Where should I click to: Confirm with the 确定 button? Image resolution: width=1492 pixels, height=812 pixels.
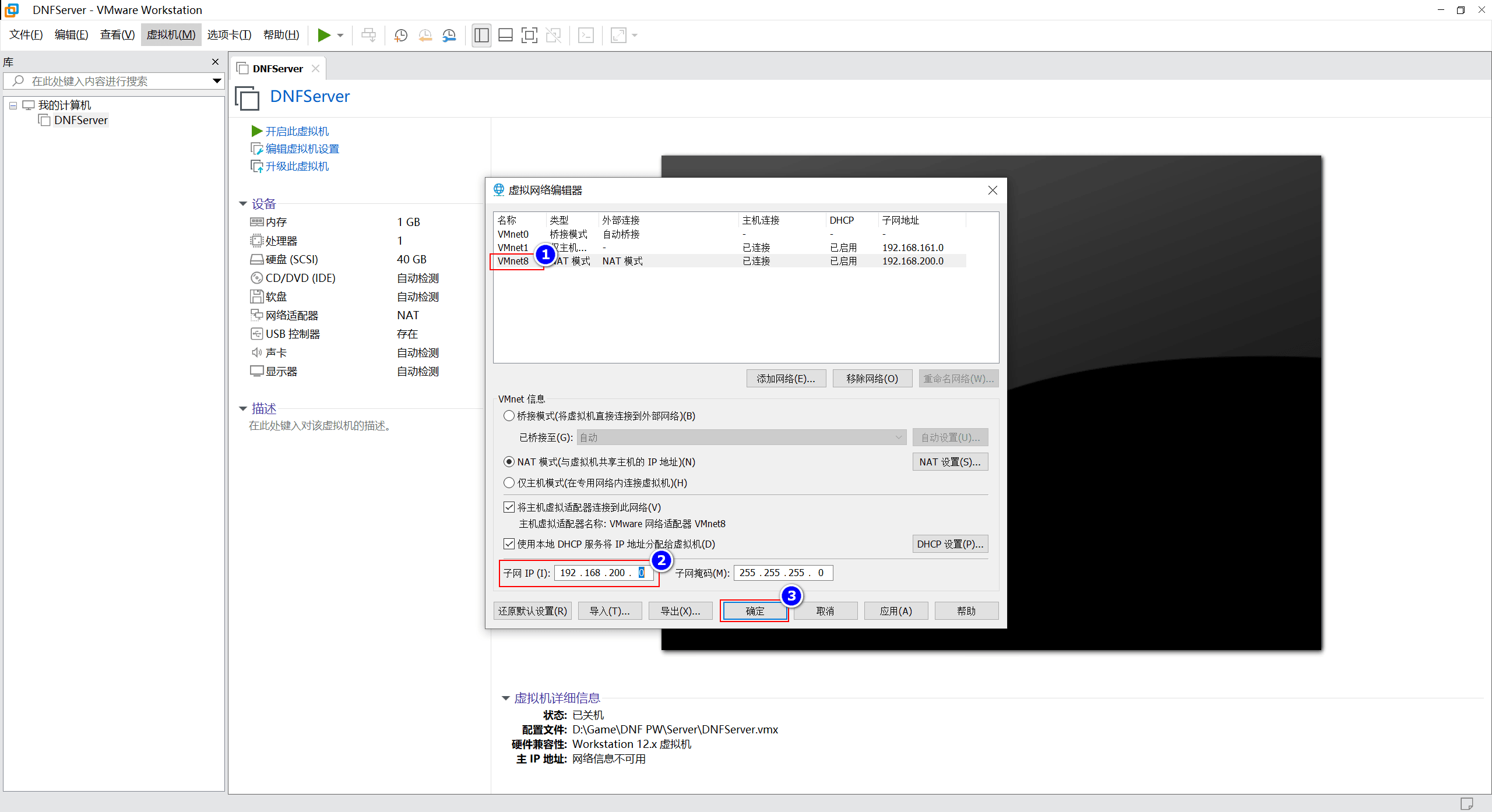(755, 611)
